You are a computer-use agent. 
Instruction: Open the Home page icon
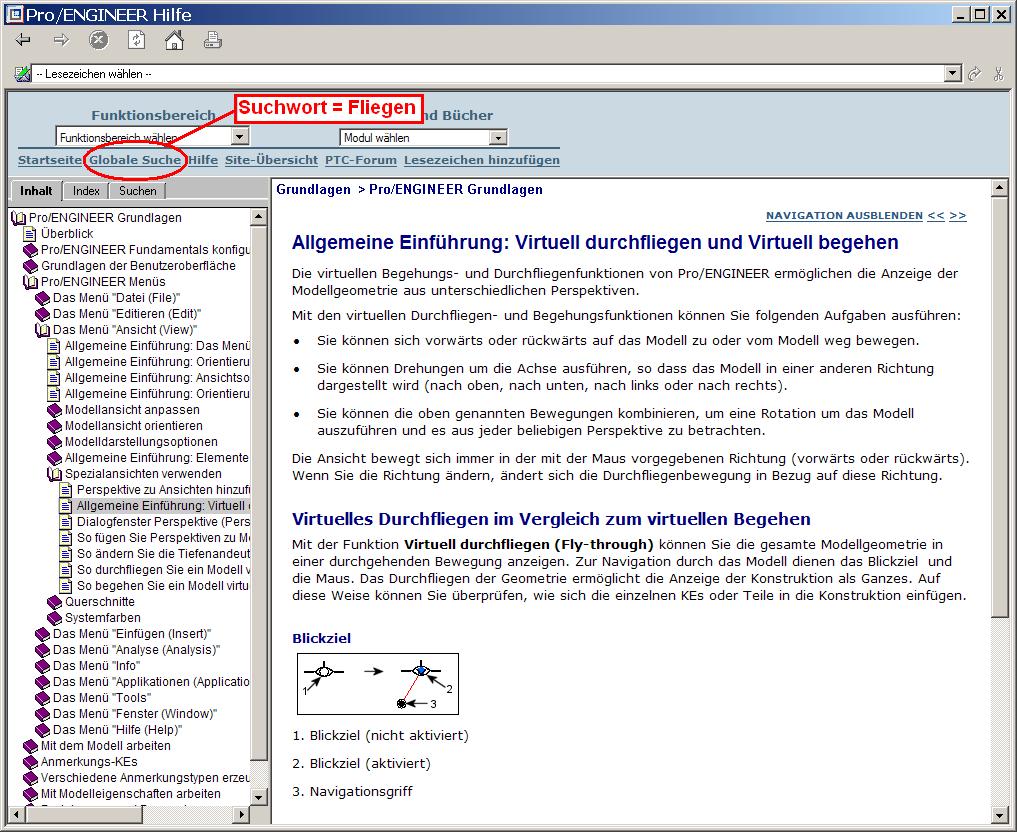[174, 40]
